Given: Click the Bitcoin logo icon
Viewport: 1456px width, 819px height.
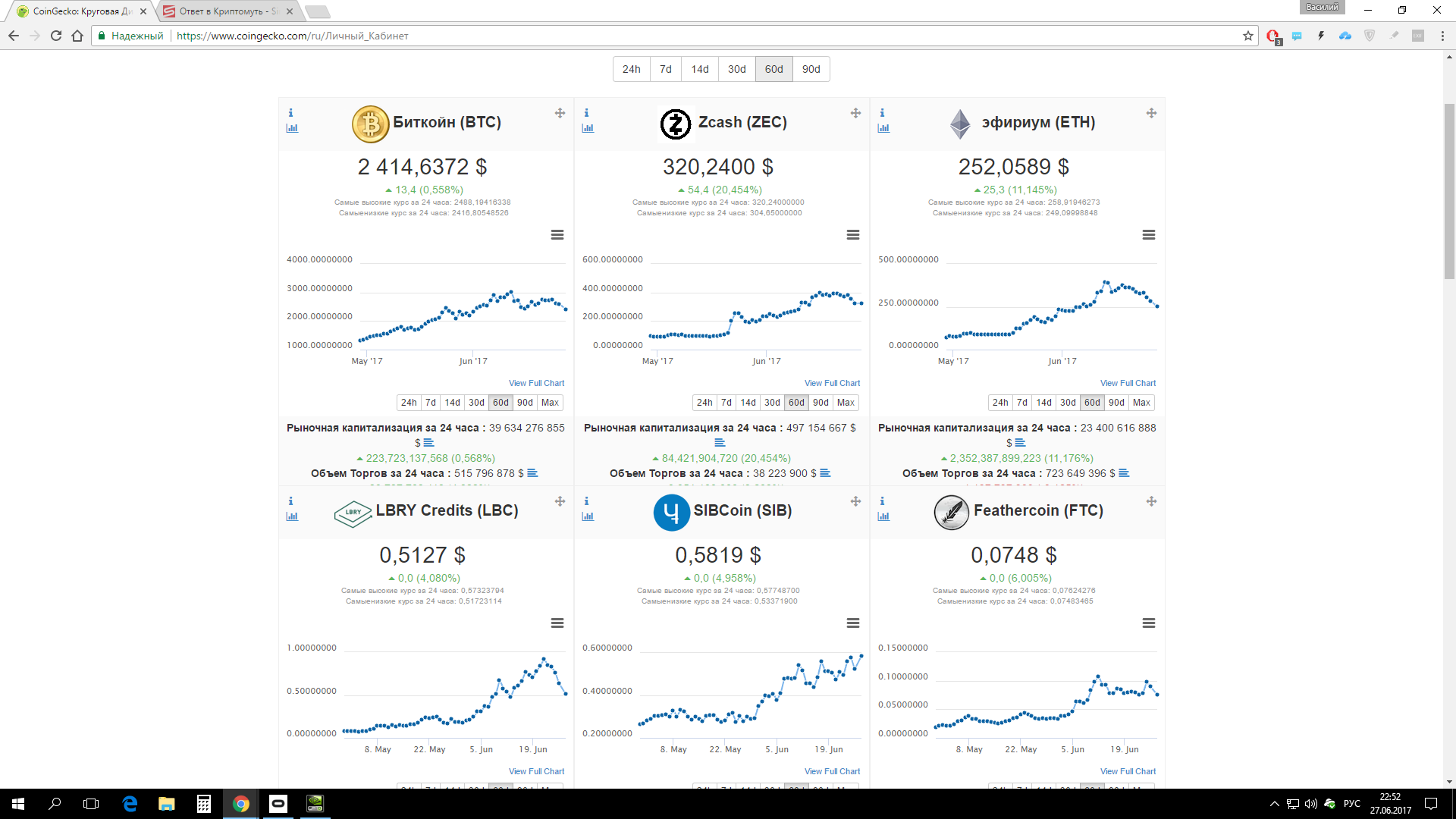Looking at the screenshot, I should 370,124.
